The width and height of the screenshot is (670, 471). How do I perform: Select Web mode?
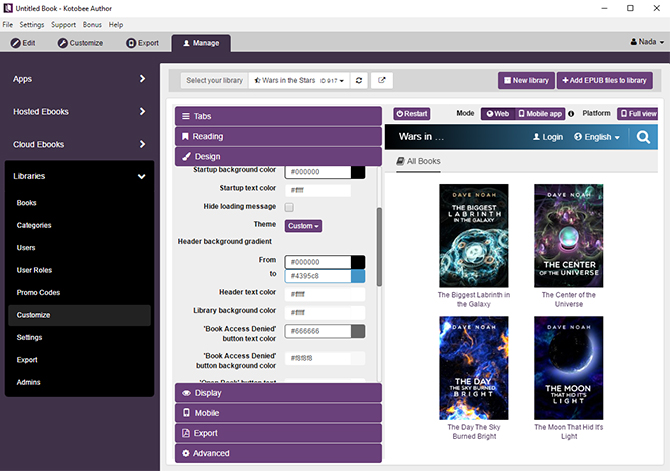click(497, 114)
